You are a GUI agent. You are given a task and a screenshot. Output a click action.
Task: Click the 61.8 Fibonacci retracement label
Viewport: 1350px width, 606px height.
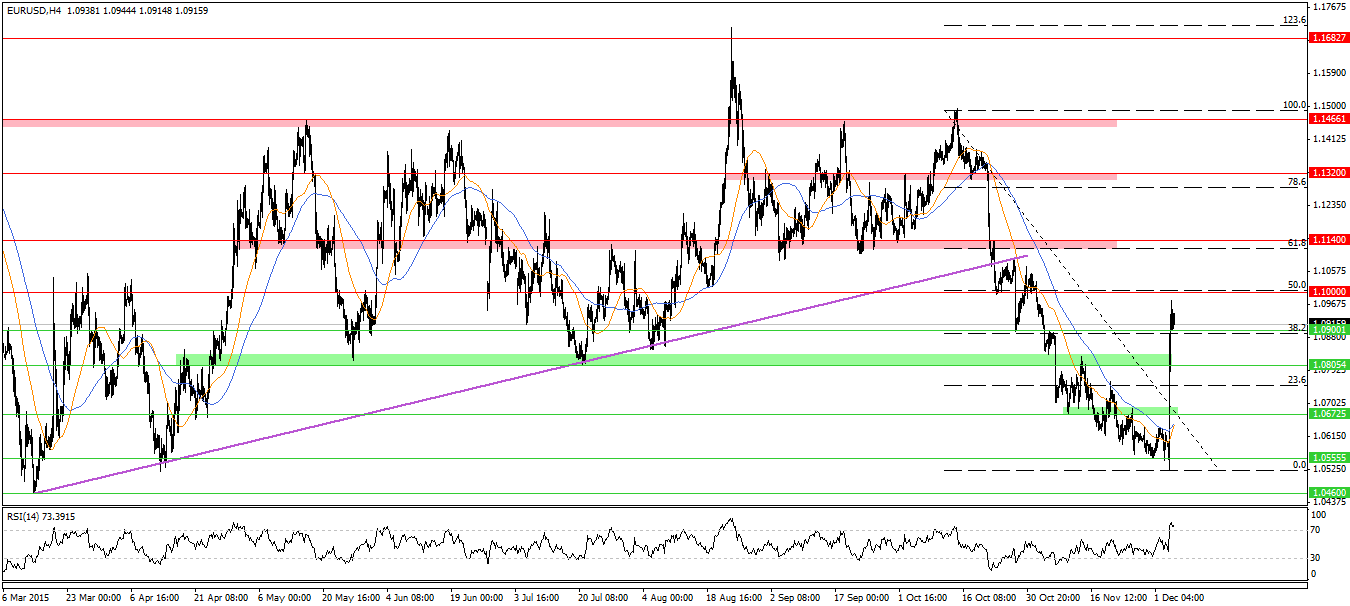(x=1296, y=242)
